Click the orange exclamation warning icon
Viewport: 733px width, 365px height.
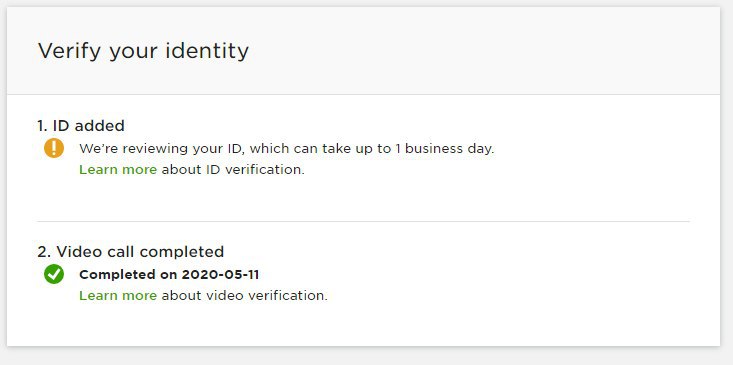coord(54,148)
